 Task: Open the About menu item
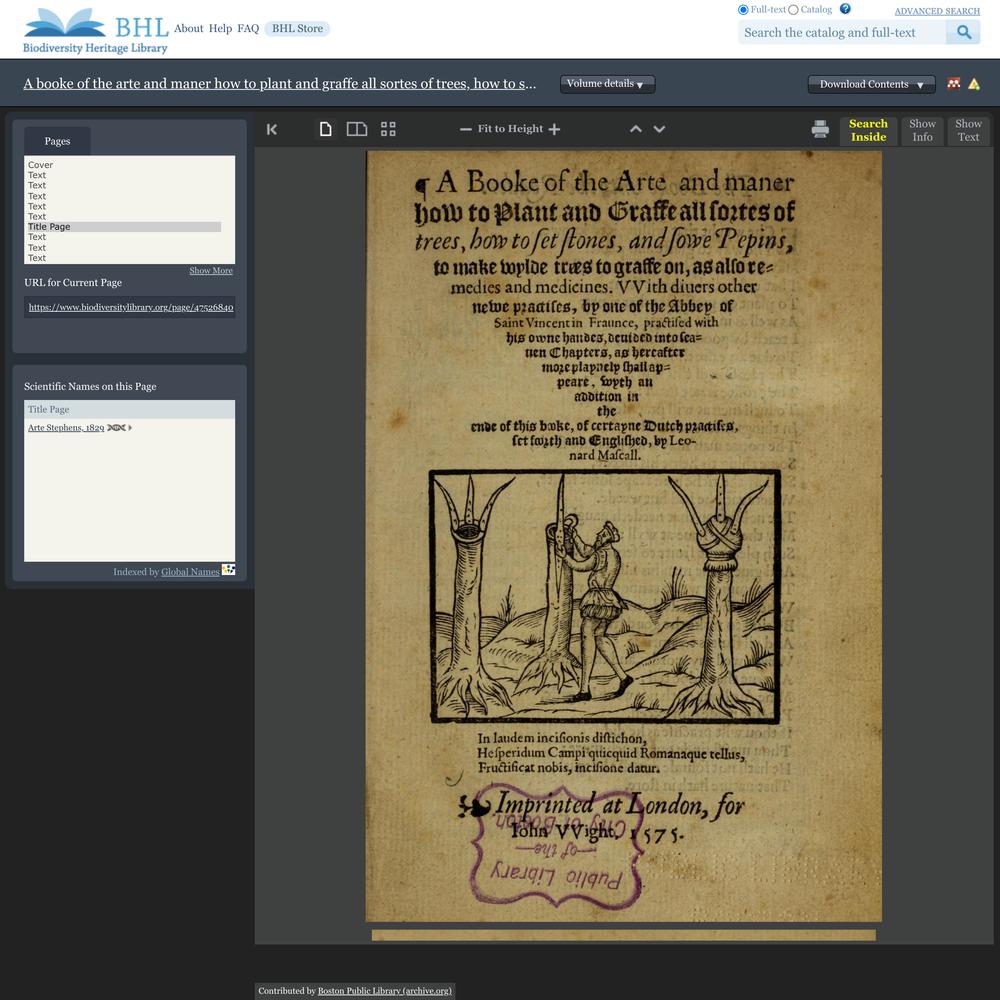(189, 28)
